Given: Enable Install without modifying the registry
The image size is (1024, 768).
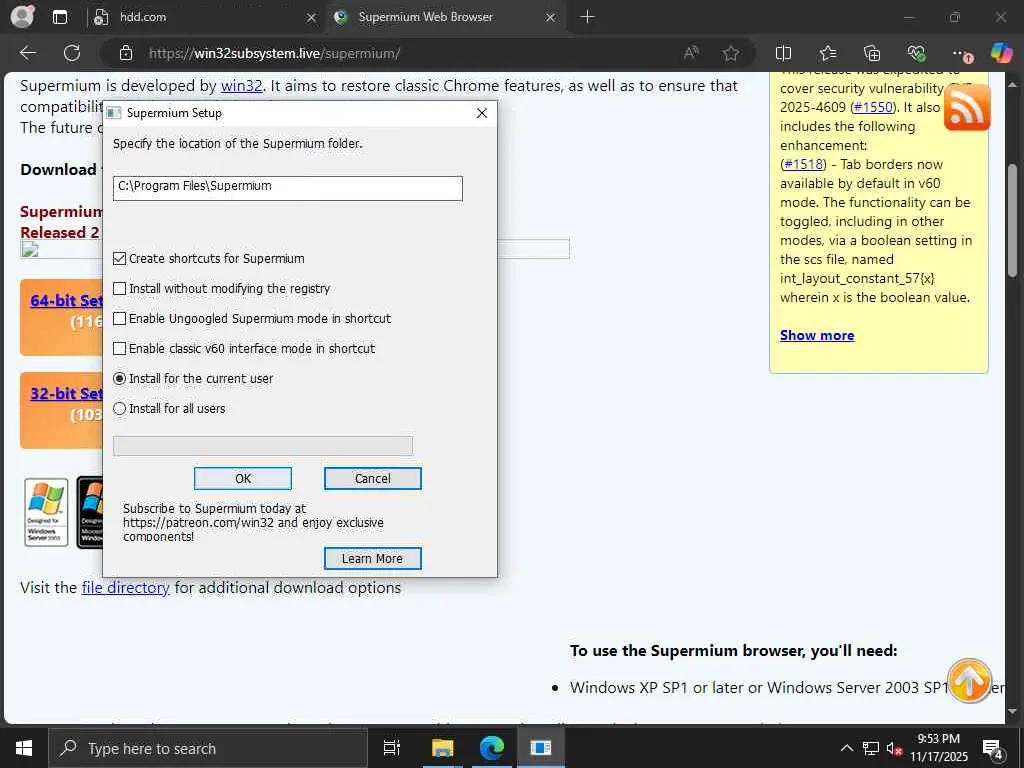Looking at the screenshot, I should coord(120,289).
